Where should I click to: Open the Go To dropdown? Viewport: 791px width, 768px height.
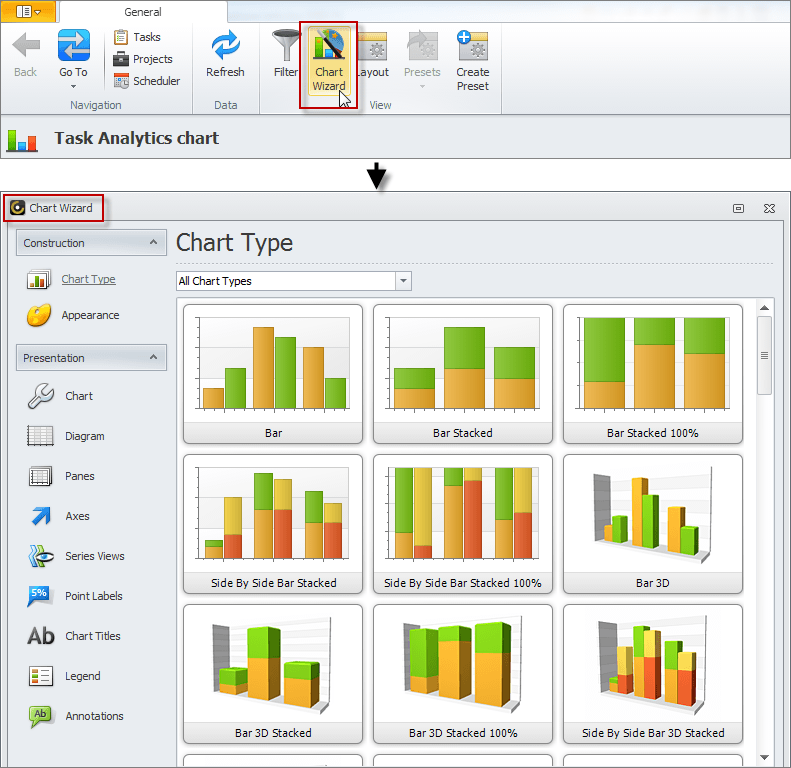click(73, 85)
